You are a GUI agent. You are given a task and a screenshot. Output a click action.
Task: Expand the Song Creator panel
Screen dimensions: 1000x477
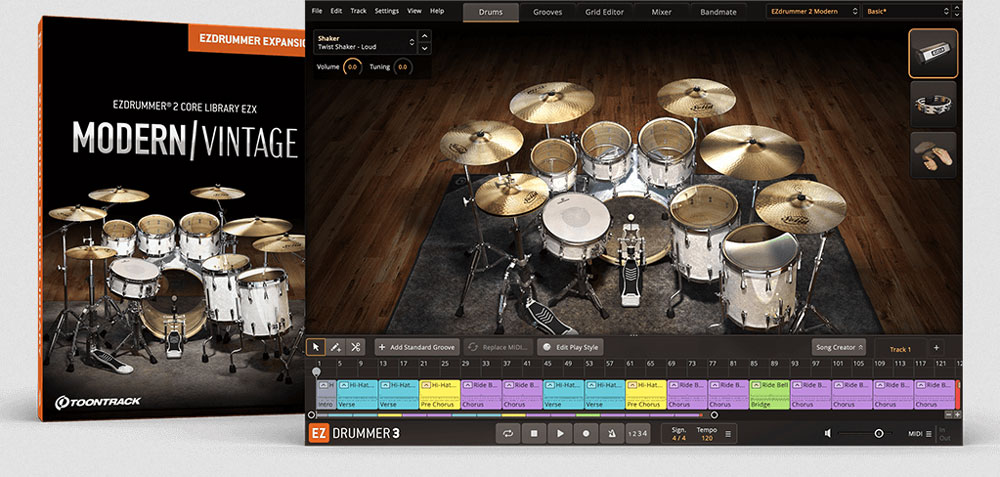[839, 347]
